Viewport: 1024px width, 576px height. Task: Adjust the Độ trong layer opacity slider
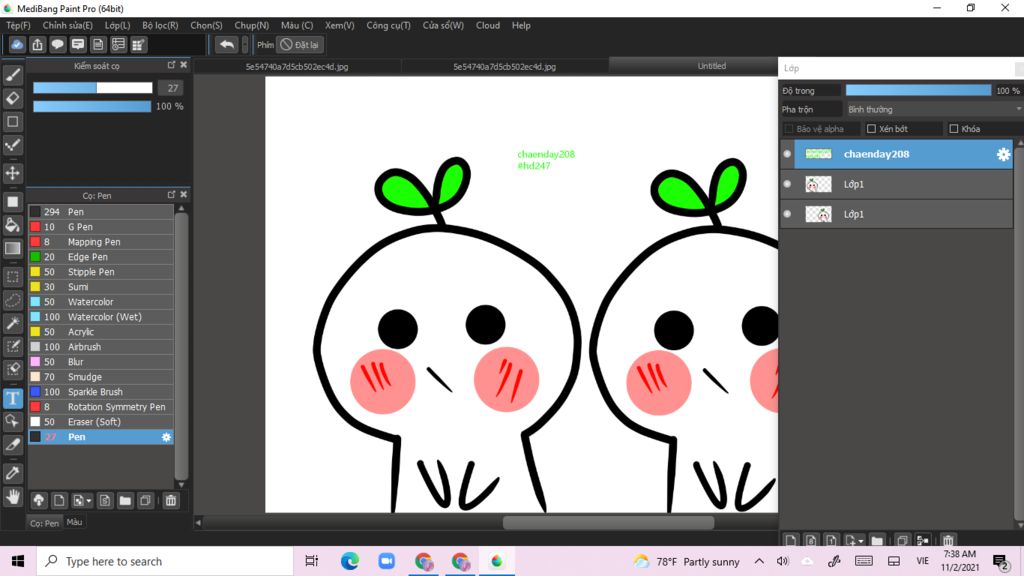(918, 91)
